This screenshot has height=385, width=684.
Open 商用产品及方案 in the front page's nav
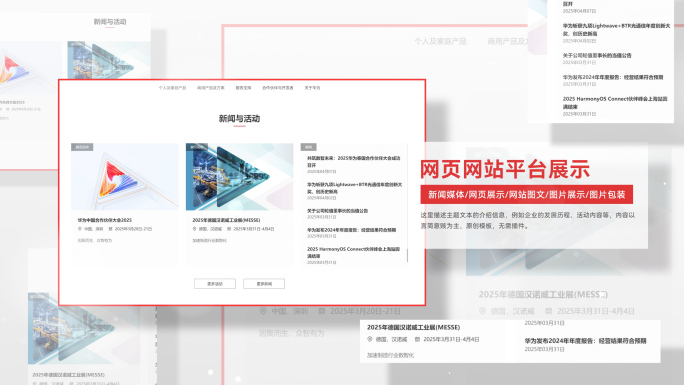click(x=211, y=88)
